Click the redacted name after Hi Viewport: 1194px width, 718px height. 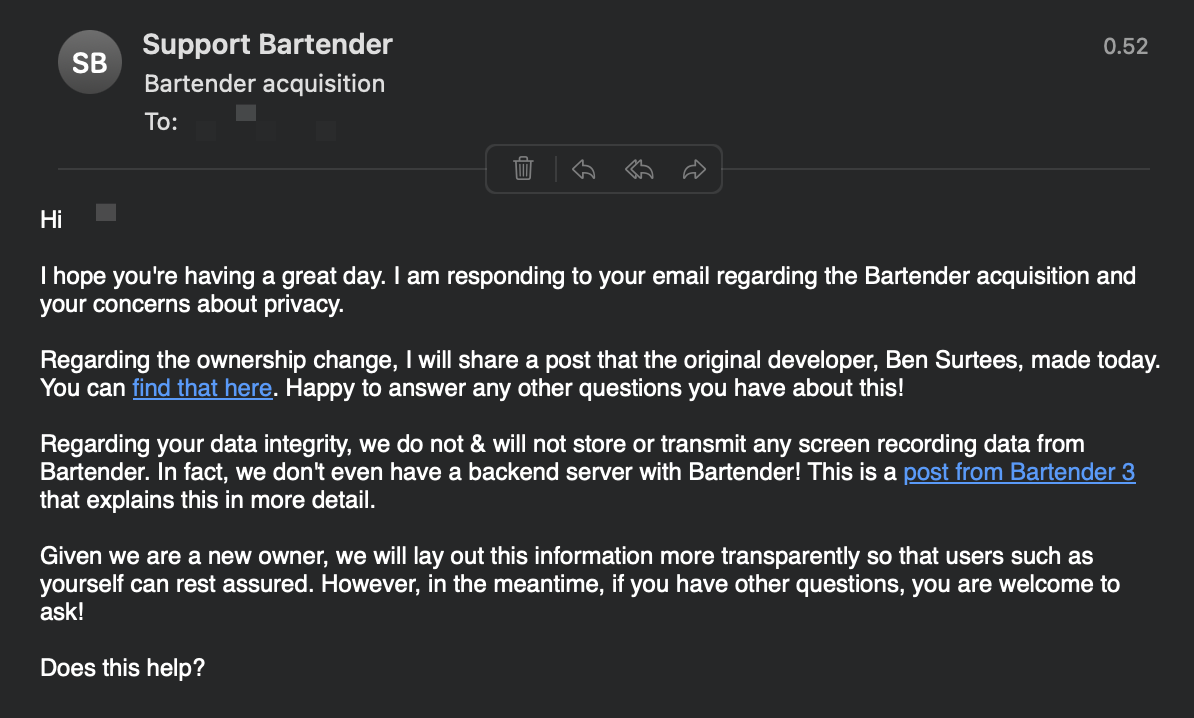click(105, 213)
